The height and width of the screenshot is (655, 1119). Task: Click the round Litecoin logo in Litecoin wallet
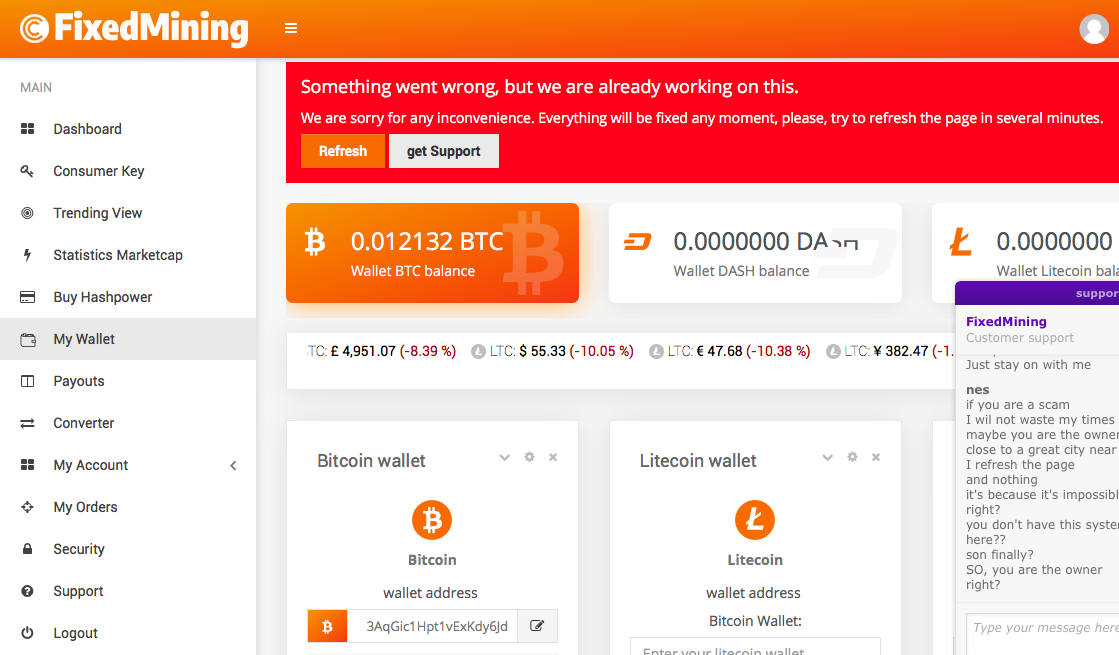(x=755, y=520)
